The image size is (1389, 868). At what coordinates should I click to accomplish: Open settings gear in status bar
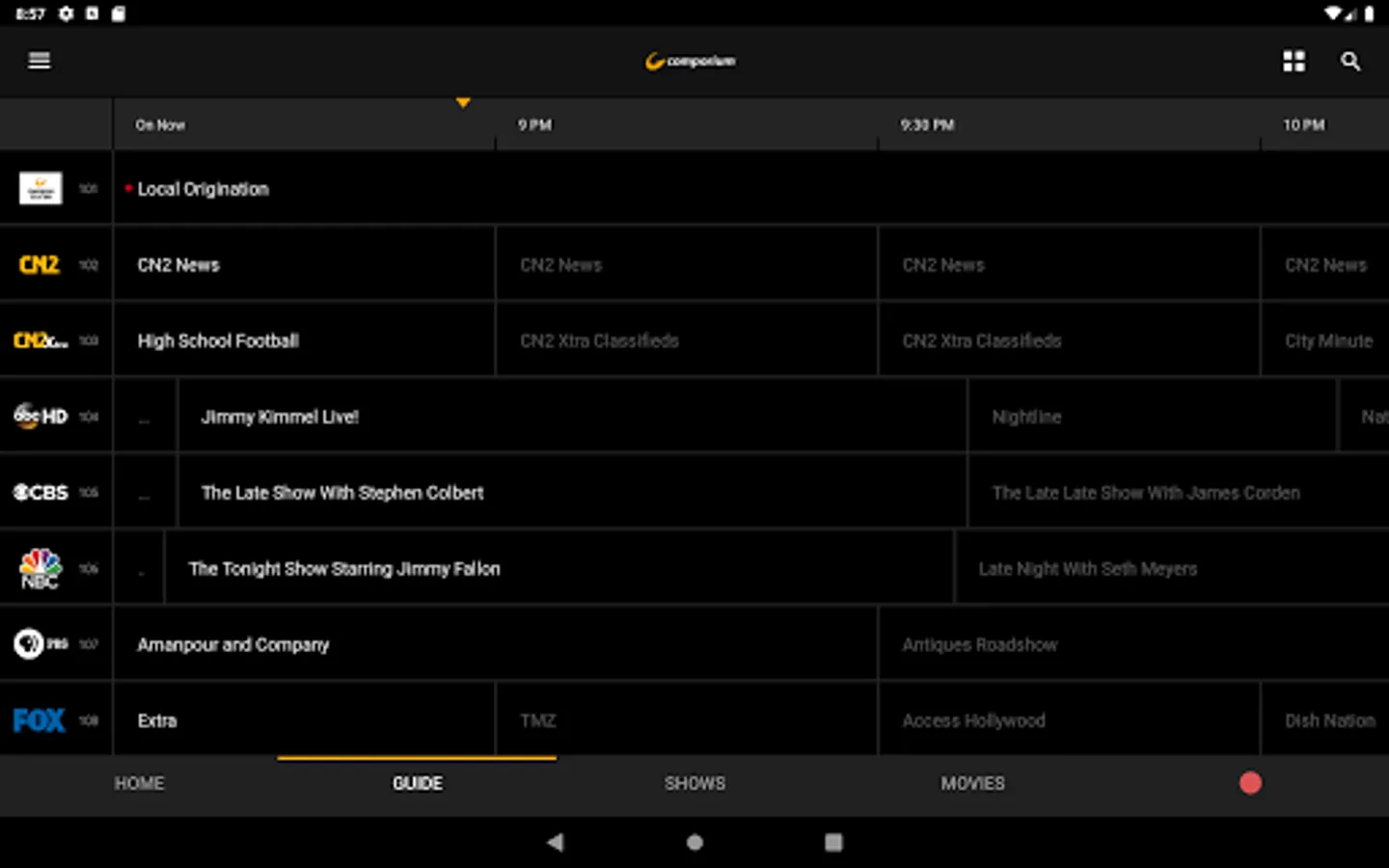pyautogui.click(x=66, y=14)
